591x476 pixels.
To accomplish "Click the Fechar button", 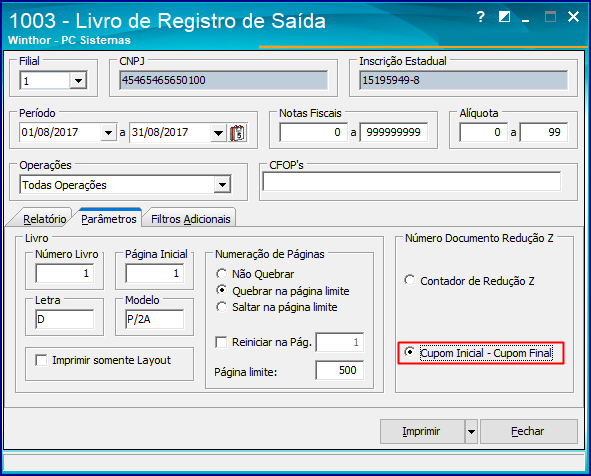I will coord(528,432).
